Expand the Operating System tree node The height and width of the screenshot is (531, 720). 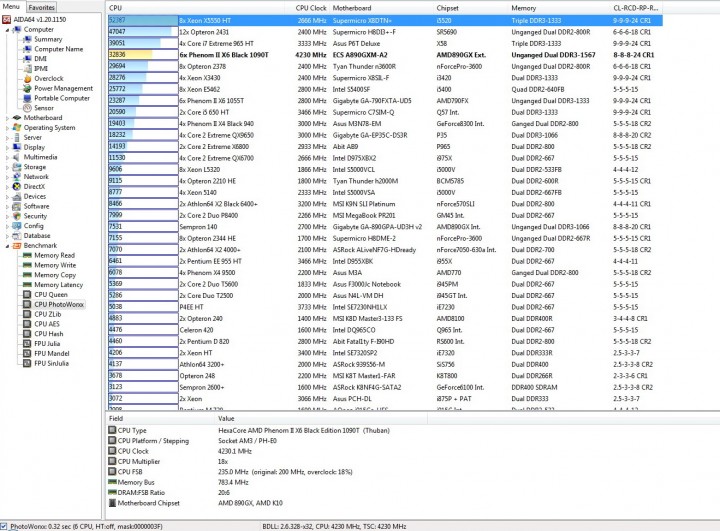pyautogui.click(x=7, y=128)
